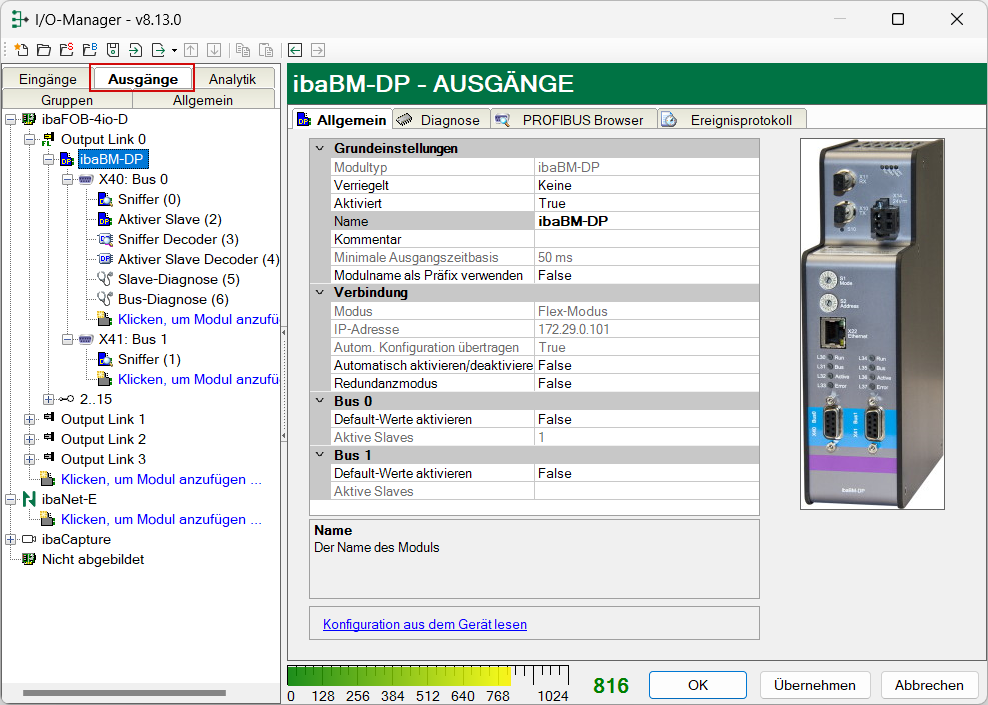
Task: Click add module link below Output Link 3
Action: tap(161, 479)
